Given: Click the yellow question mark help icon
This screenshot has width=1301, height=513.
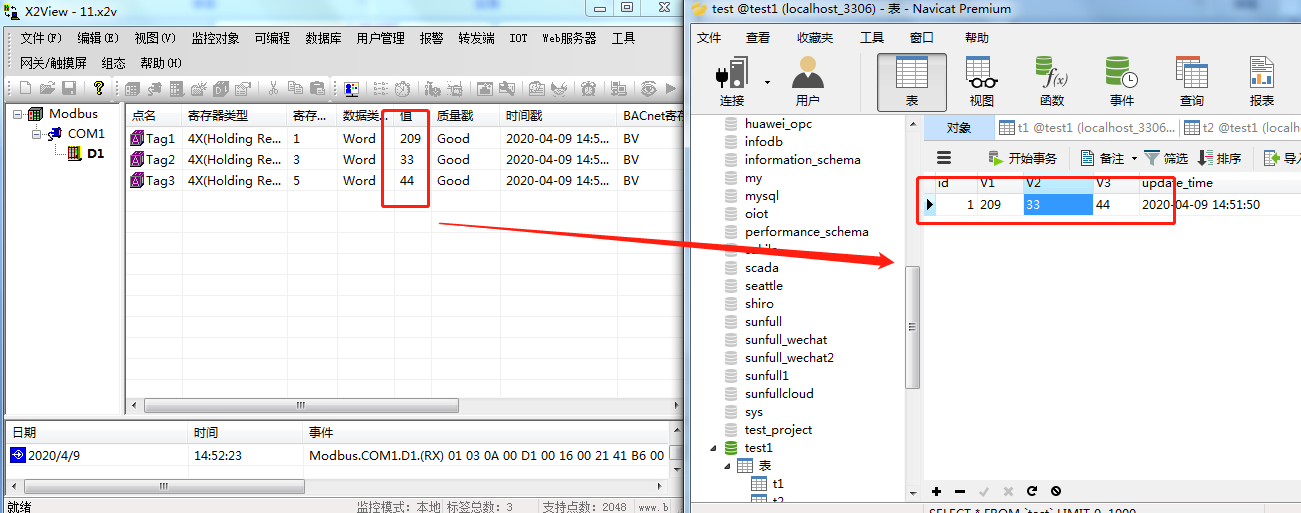Looking at the screenshot, I should [98, 88].
